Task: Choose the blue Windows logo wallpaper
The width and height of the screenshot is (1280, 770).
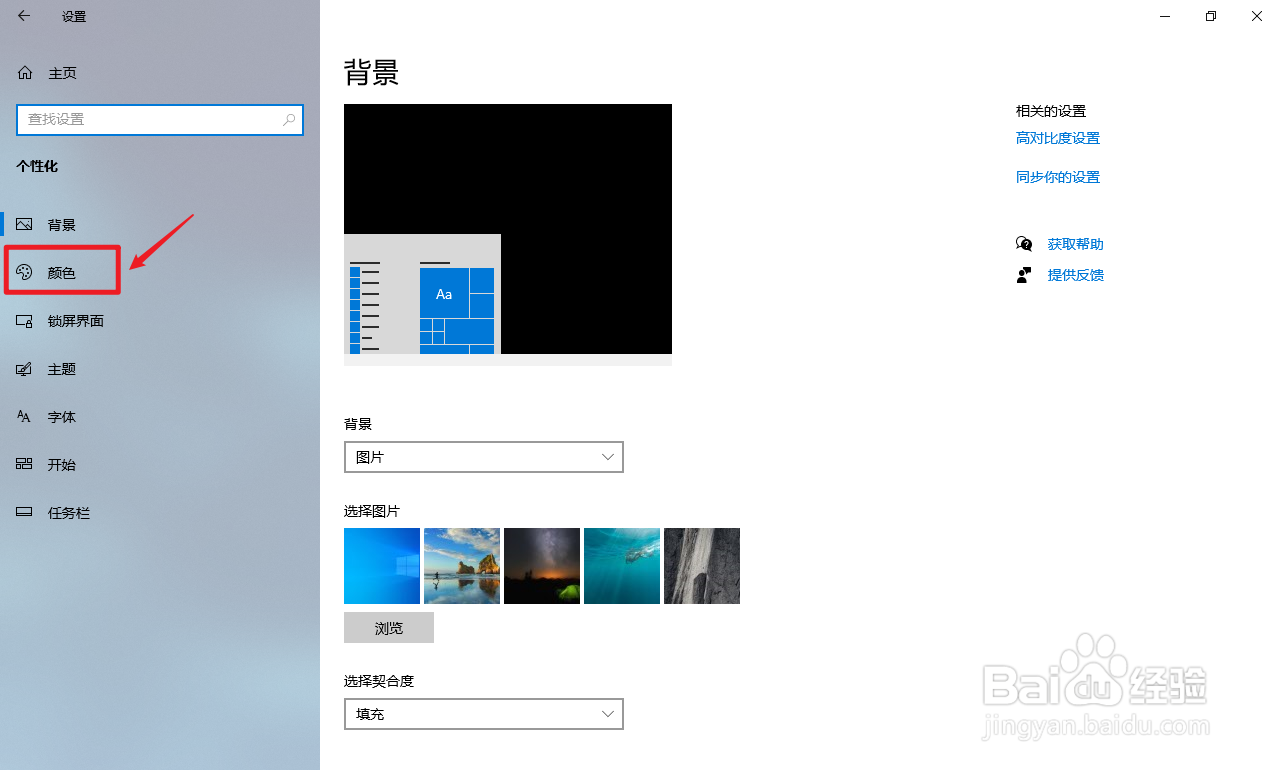Action: [x=382, y=566]
